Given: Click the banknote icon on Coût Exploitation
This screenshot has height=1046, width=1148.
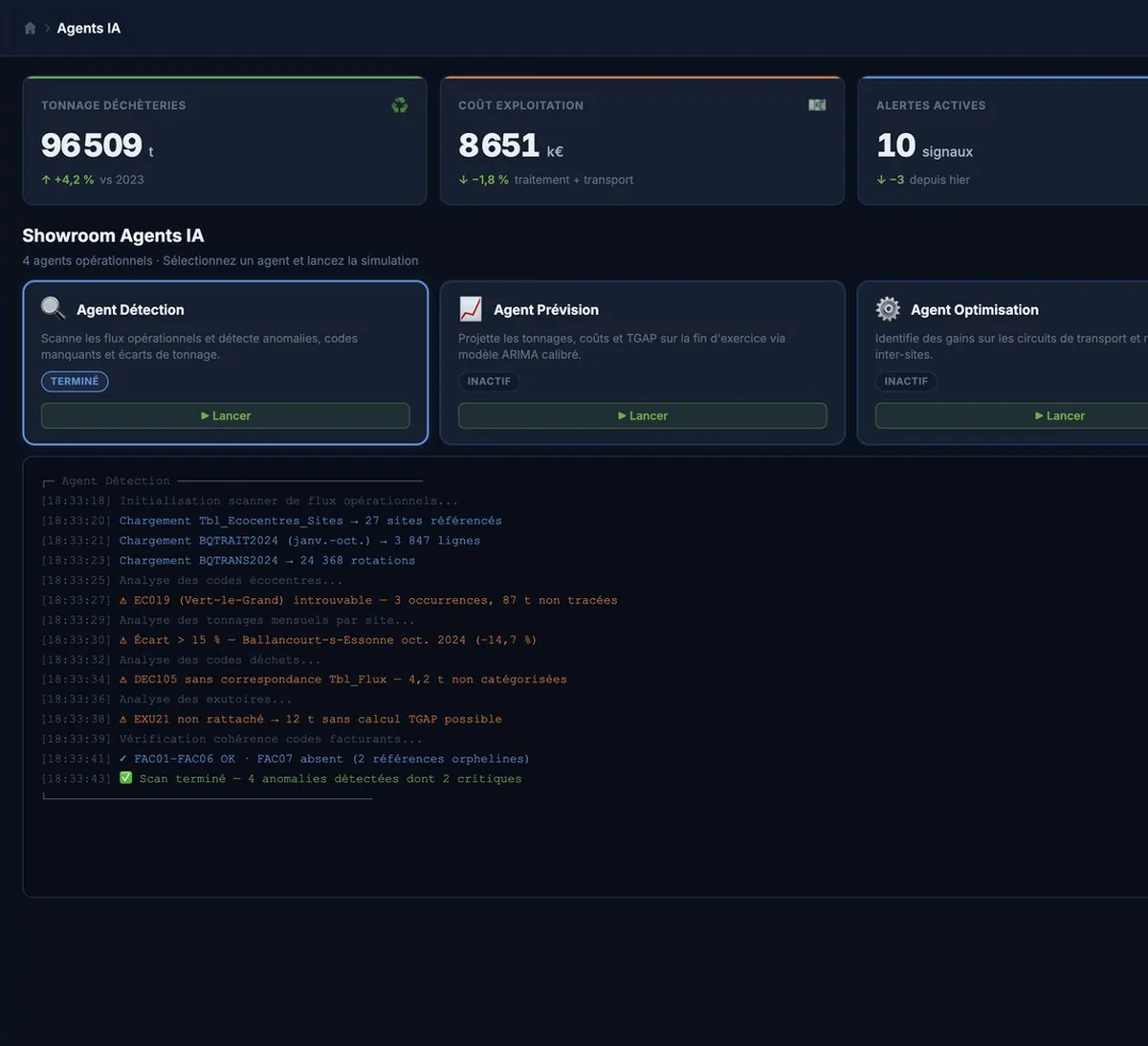Looking at the screenshot, I should [x=817, y=105].
